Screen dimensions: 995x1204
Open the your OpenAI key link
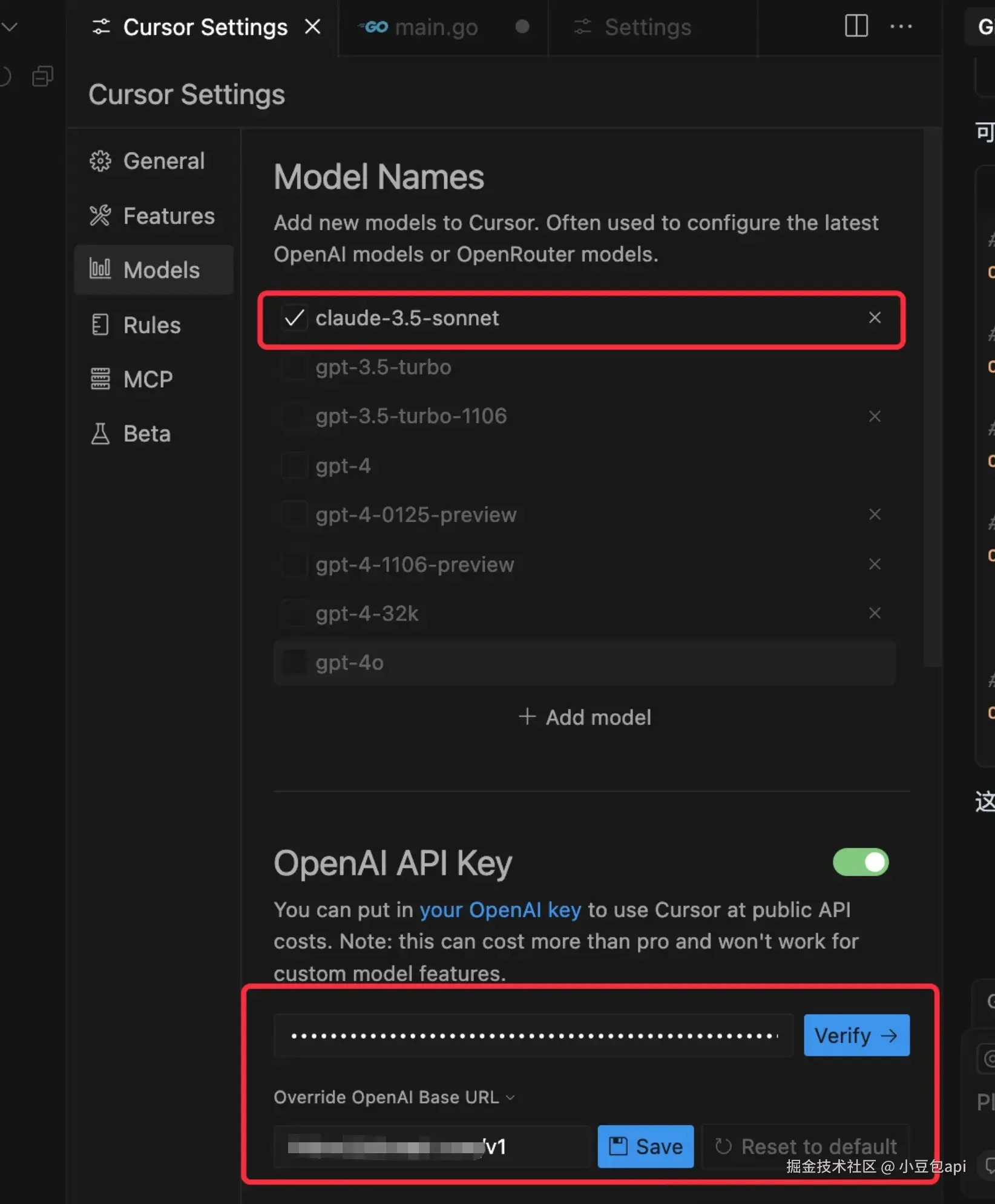[x=500, y=910]
